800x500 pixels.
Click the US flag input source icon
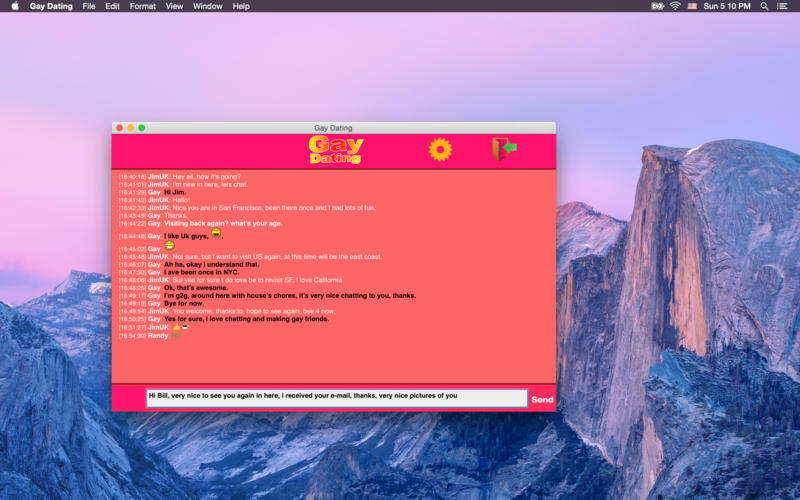coord(692,6)
